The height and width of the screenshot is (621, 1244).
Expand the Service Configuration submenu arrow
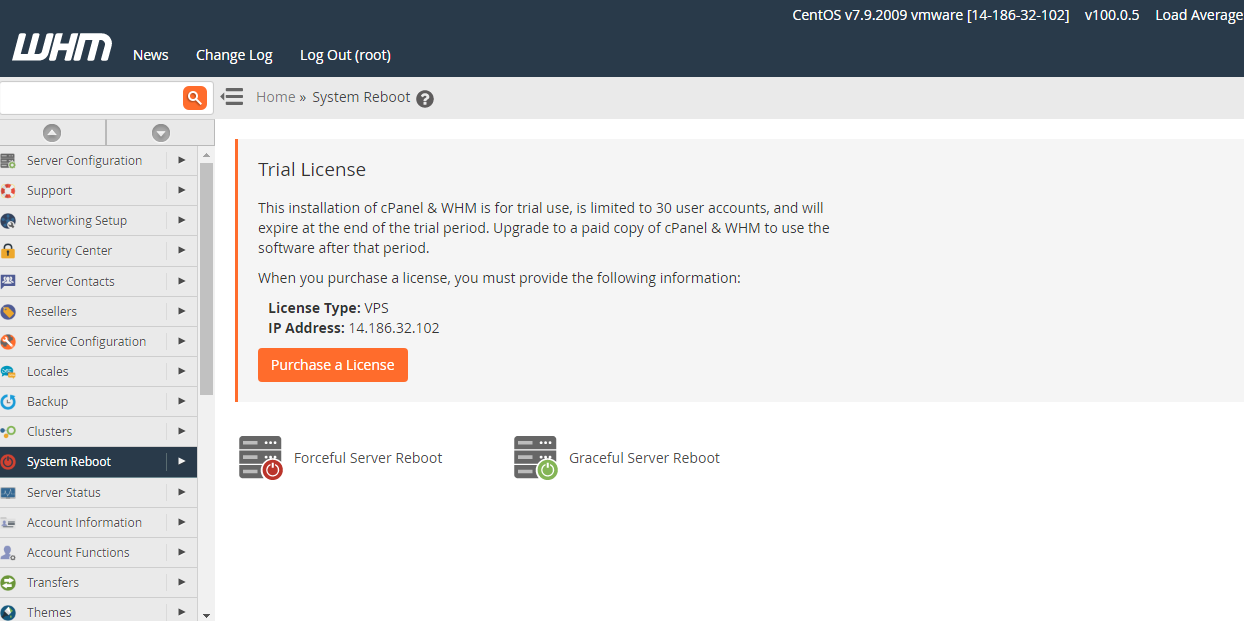point(181,341)
